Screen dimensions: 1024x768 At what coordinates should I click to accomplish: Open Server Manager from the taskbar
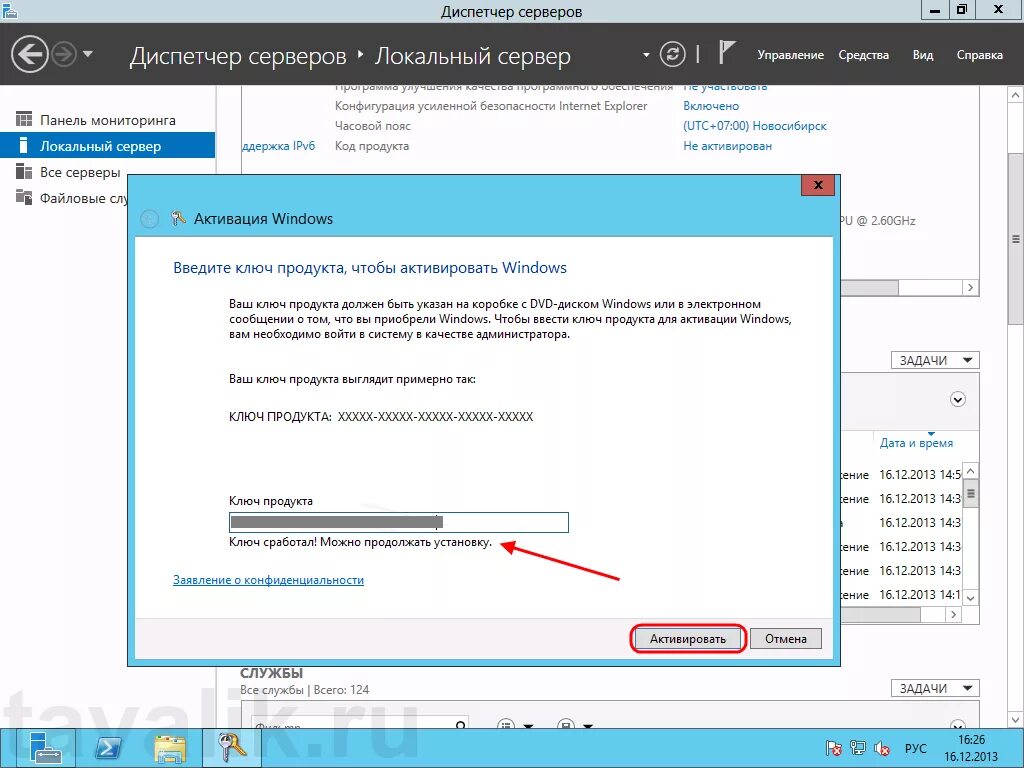[46, 748]
